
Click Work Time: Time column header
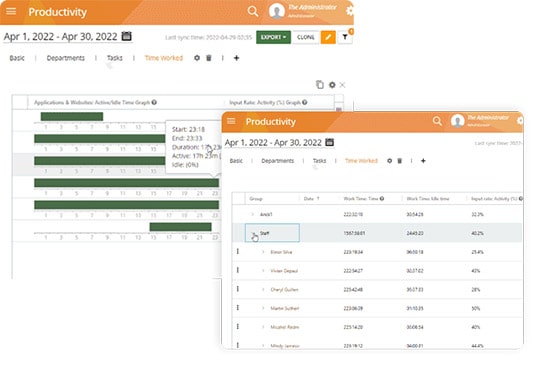[x=361, y=199]
